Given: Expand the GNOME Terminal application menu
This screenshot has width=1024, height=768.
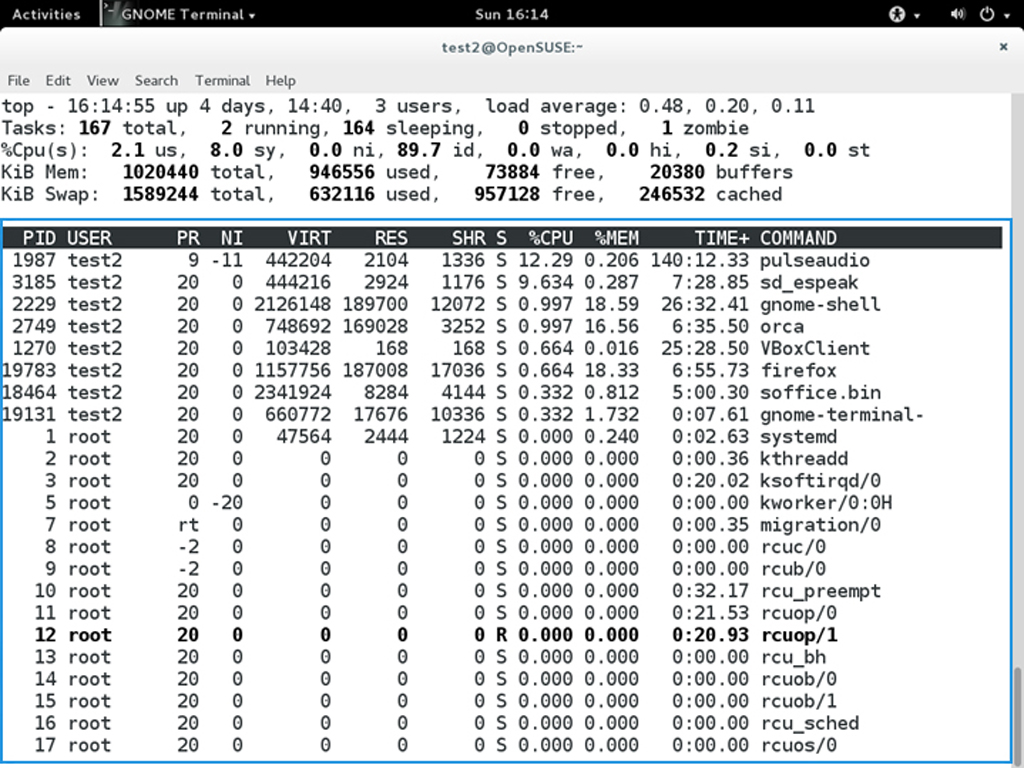Looking at the screenshot, I should (x=187, y=14).
